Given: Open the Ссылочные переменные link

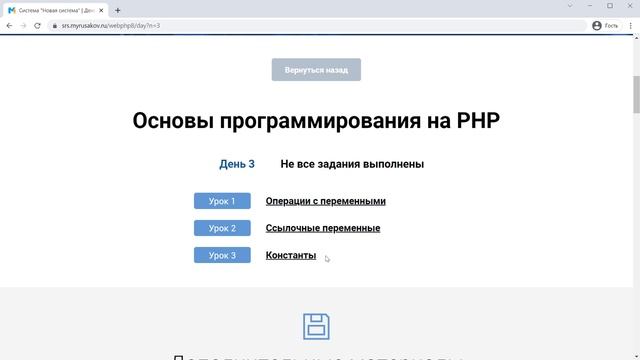Looking at the screenshot, I should click(323, 228).
